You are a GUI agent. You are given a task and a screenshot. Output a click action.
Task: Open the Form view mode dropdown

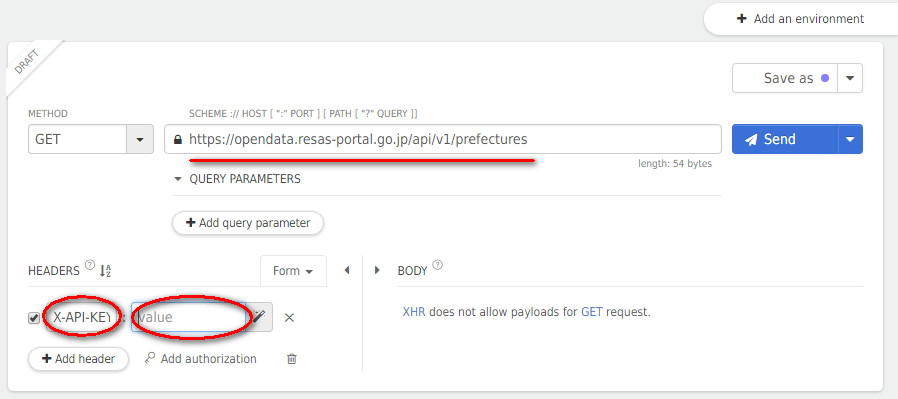[x=293, y=271]
